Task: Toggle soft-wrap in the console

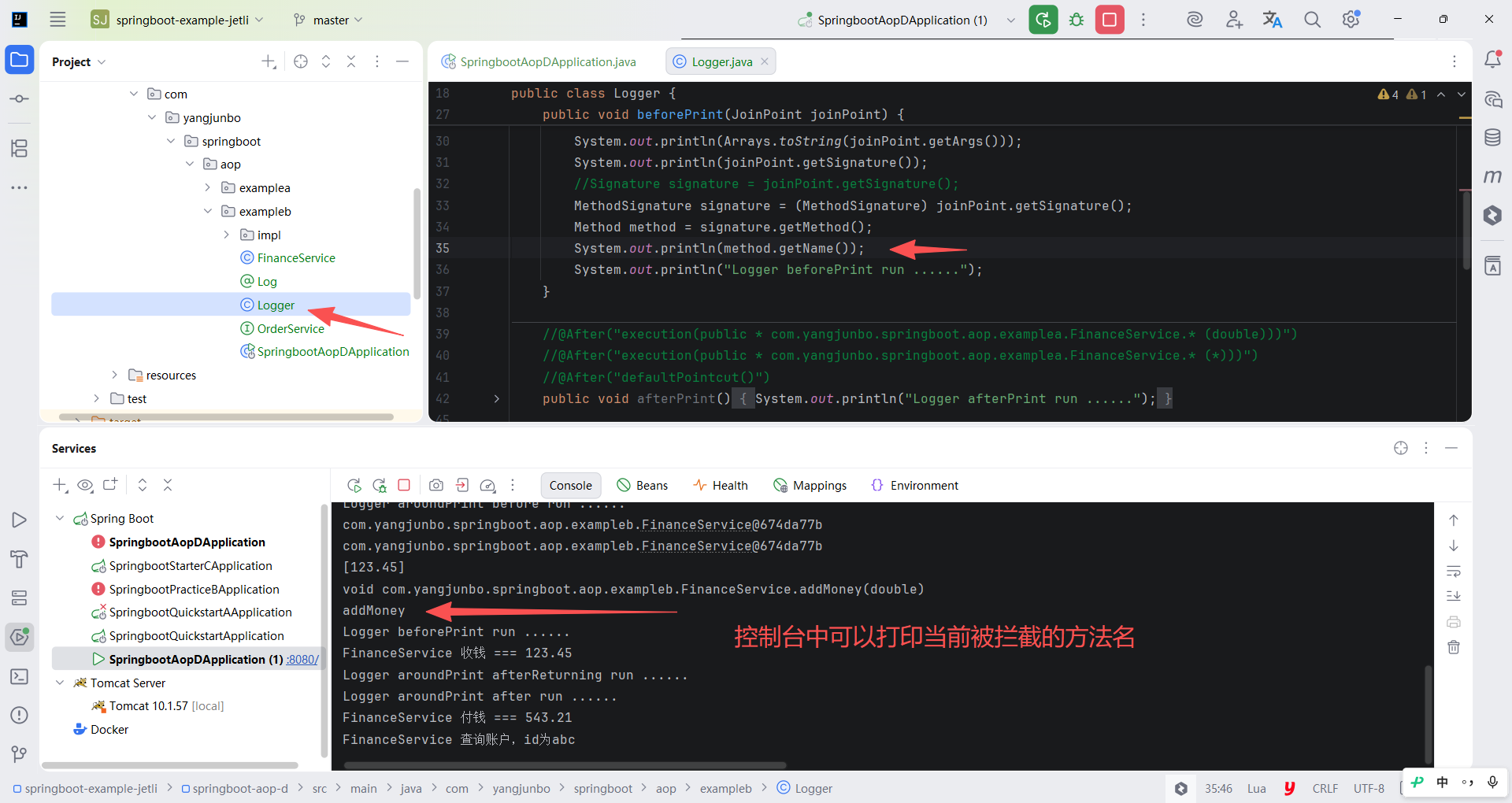Action: (1454, 571)
